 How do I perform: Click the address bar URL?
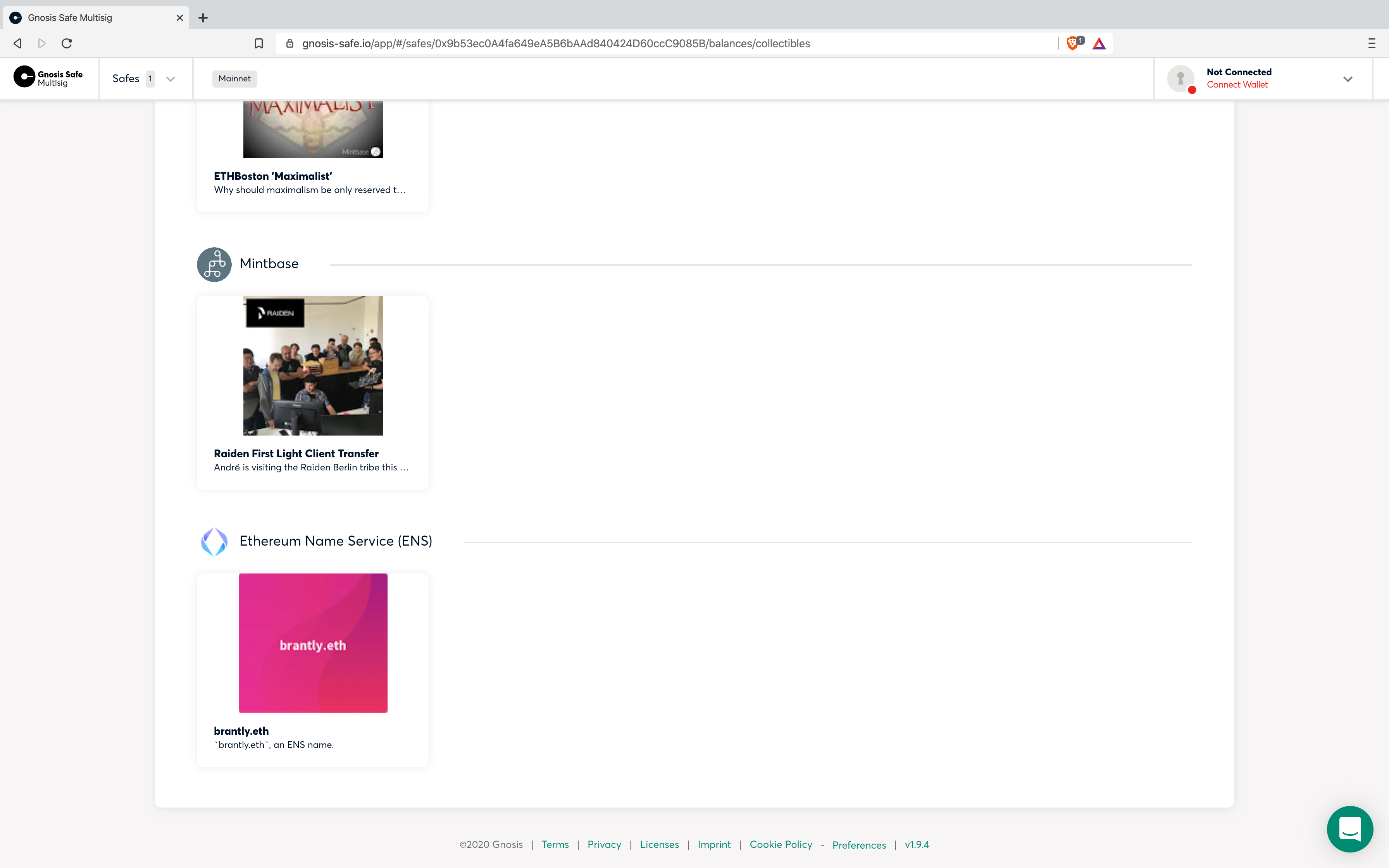click(556, 44)
